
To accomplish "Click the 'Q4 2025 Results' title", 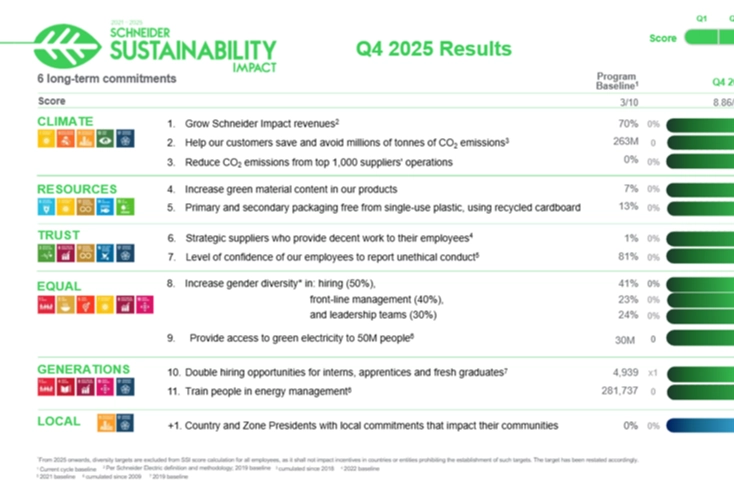I will point(433,49).
